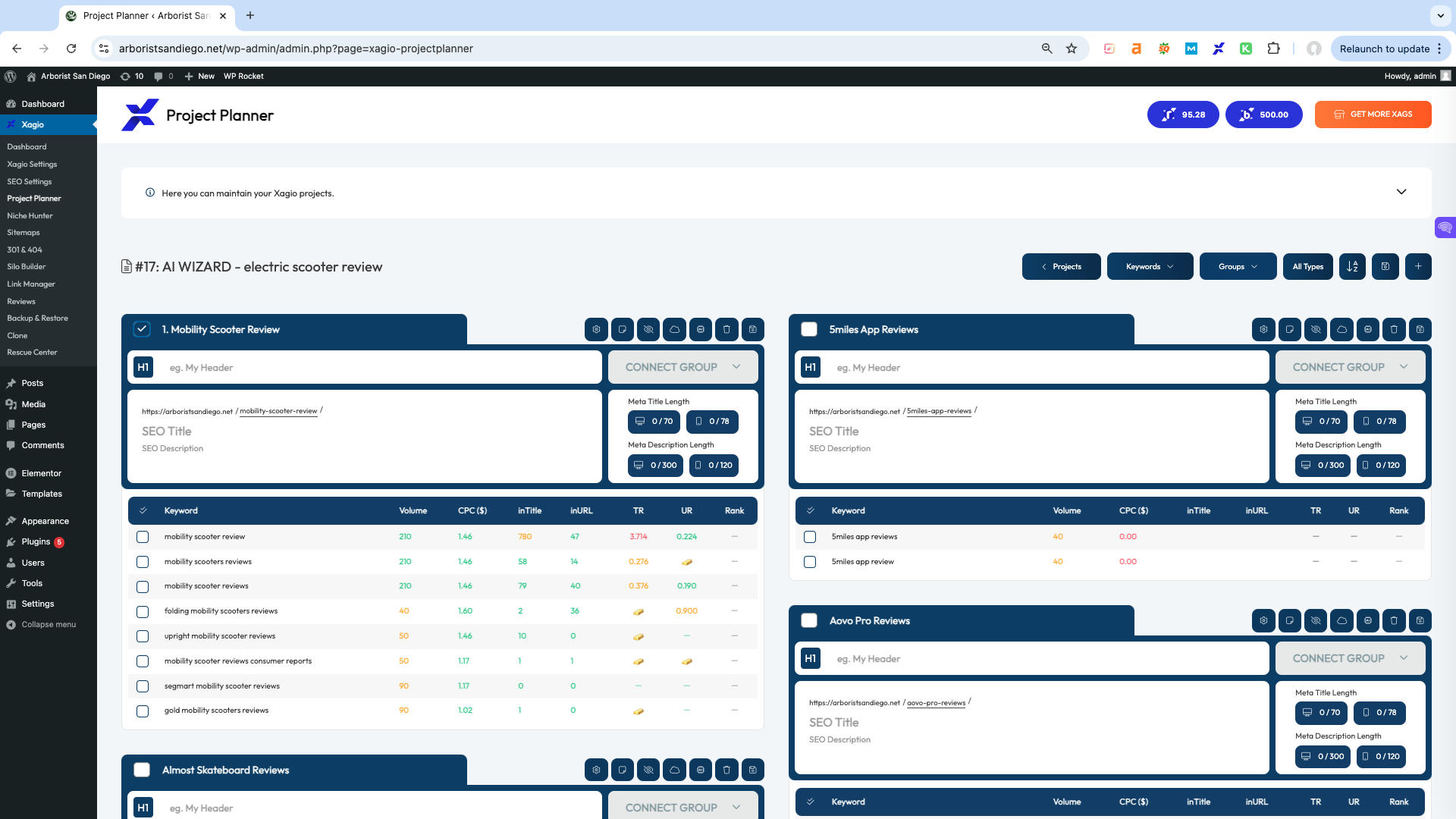The width and height of the screenshot is (1456, 819).
Task: Open WP Rocket in admin bar
Action: [x=243, y=77]
